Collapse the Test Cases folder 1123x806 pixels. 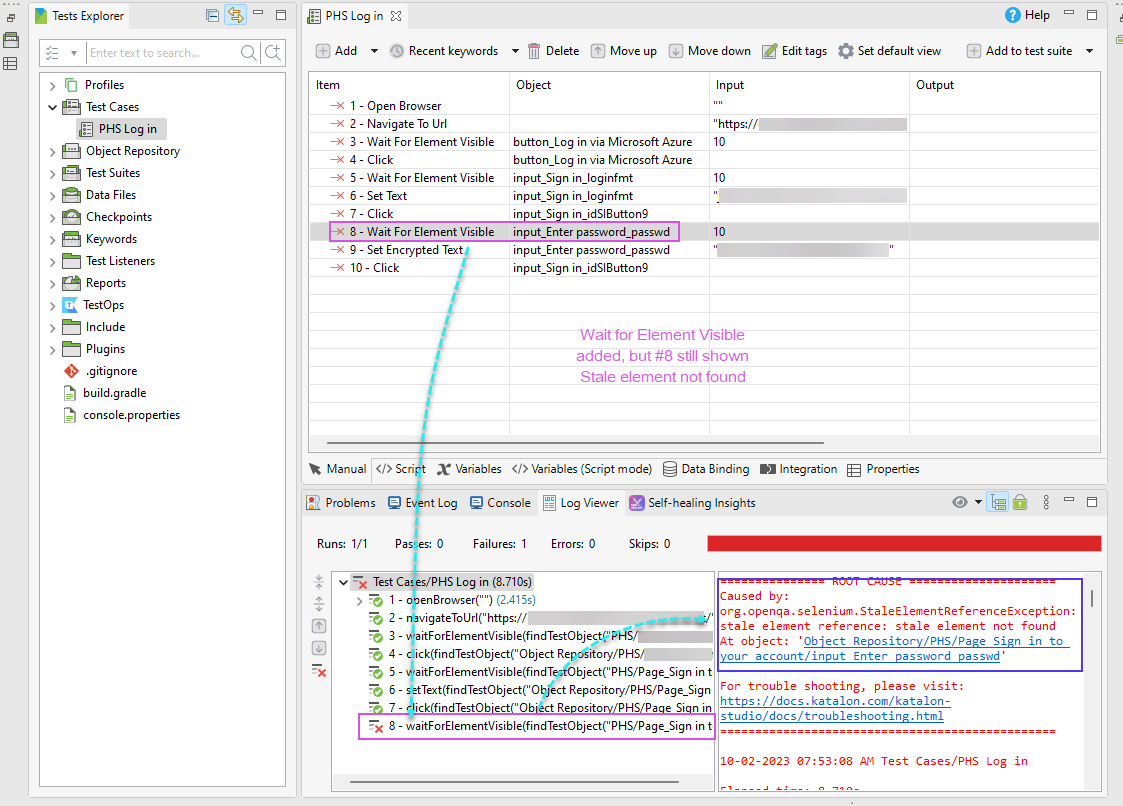pos(52,107)
